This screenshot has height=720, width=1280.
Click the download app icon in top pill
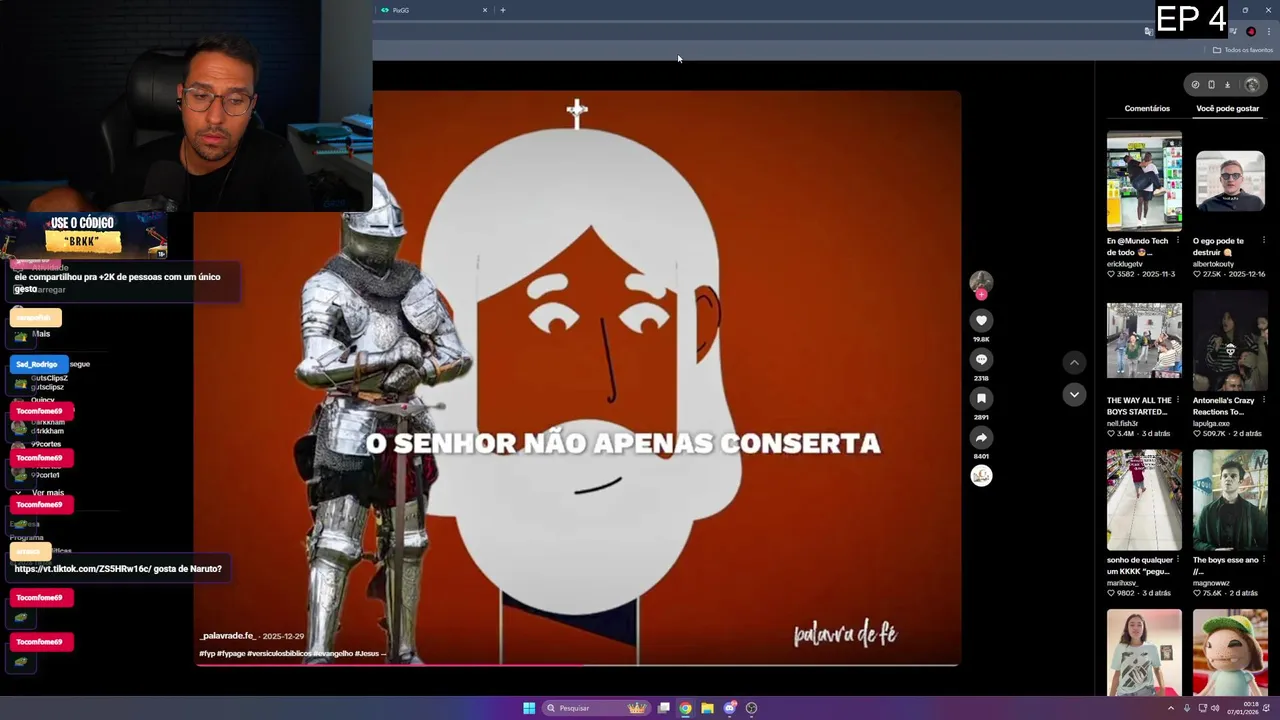coord(1227,85)
